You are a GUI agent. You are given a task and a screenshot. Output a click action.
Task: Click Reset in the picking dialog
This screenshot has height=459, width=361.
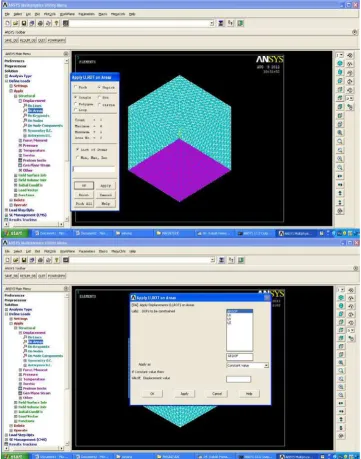coord(84,195)
